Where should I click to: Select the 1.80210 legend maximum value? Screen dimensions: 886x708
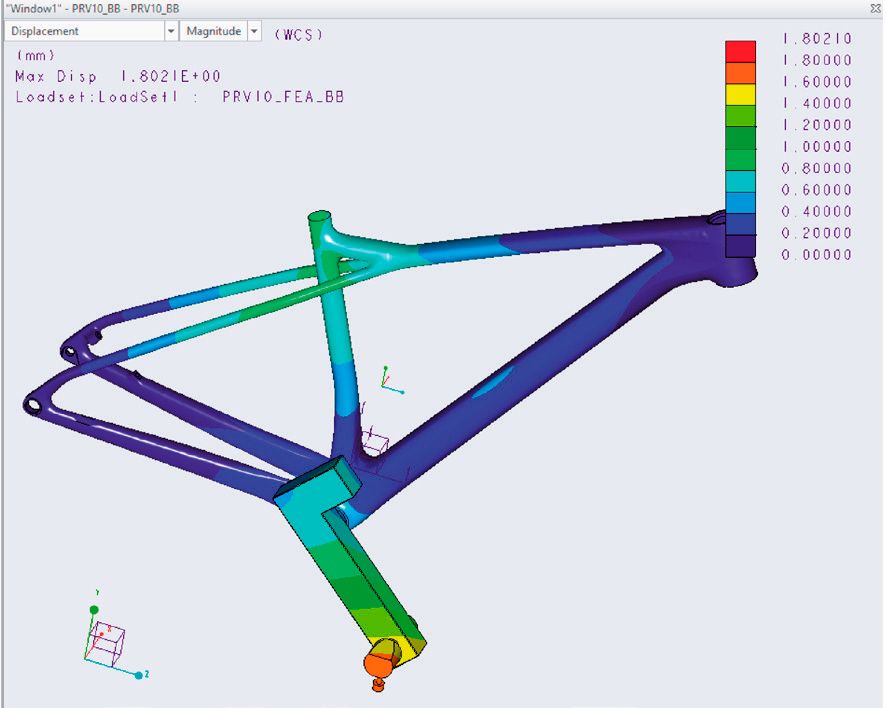[817, 38]
